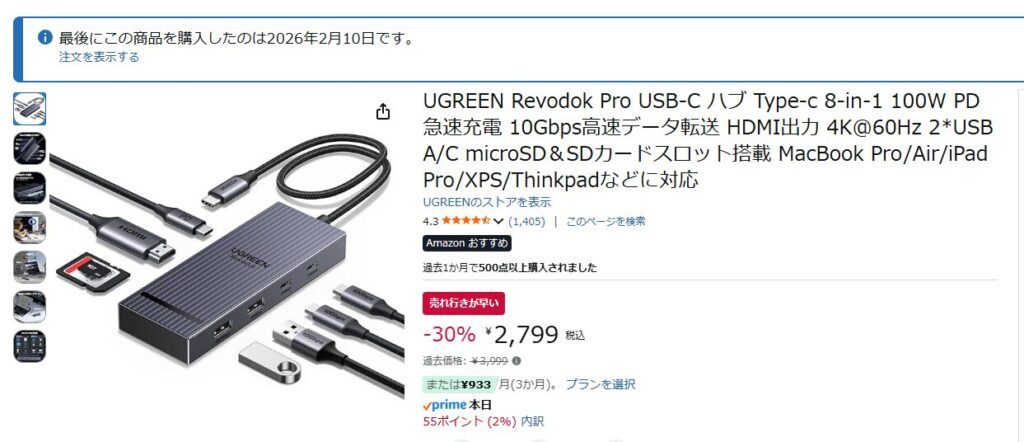This screenshot has height=442, width=1024.
Task: Click info icon next to past price
Action: (517, 360)
